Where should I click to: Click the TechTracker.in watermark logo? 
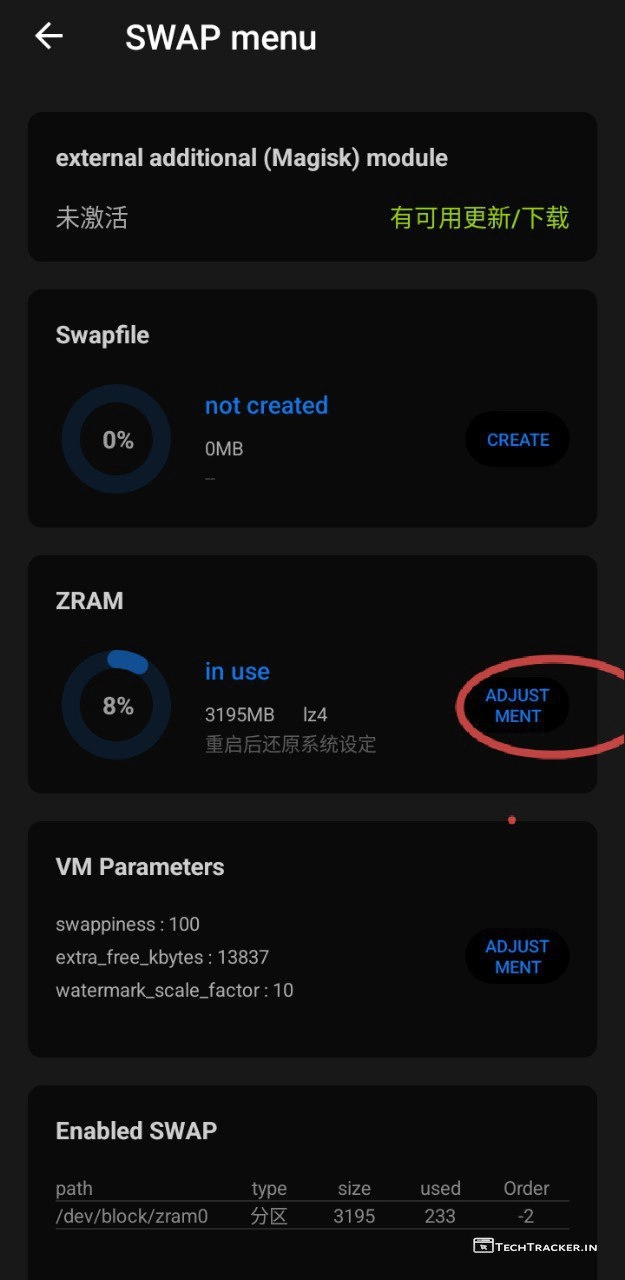click(534, 1246)
